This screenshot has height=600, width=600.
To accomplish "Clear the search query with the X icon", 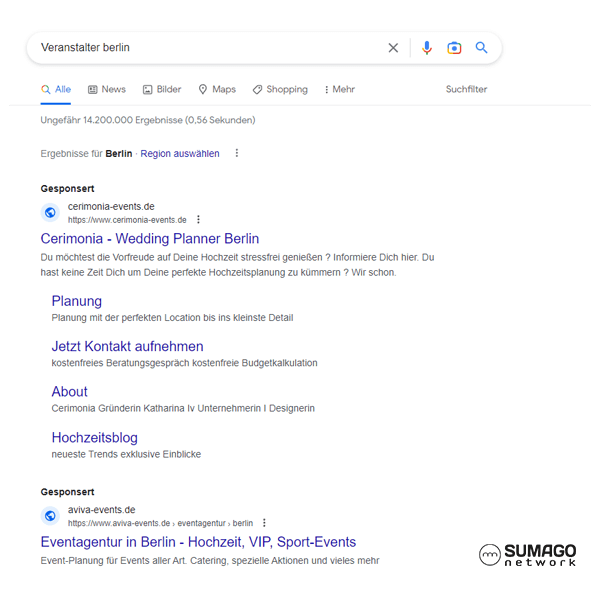I will pyautogui.click(x=393, y=48).
